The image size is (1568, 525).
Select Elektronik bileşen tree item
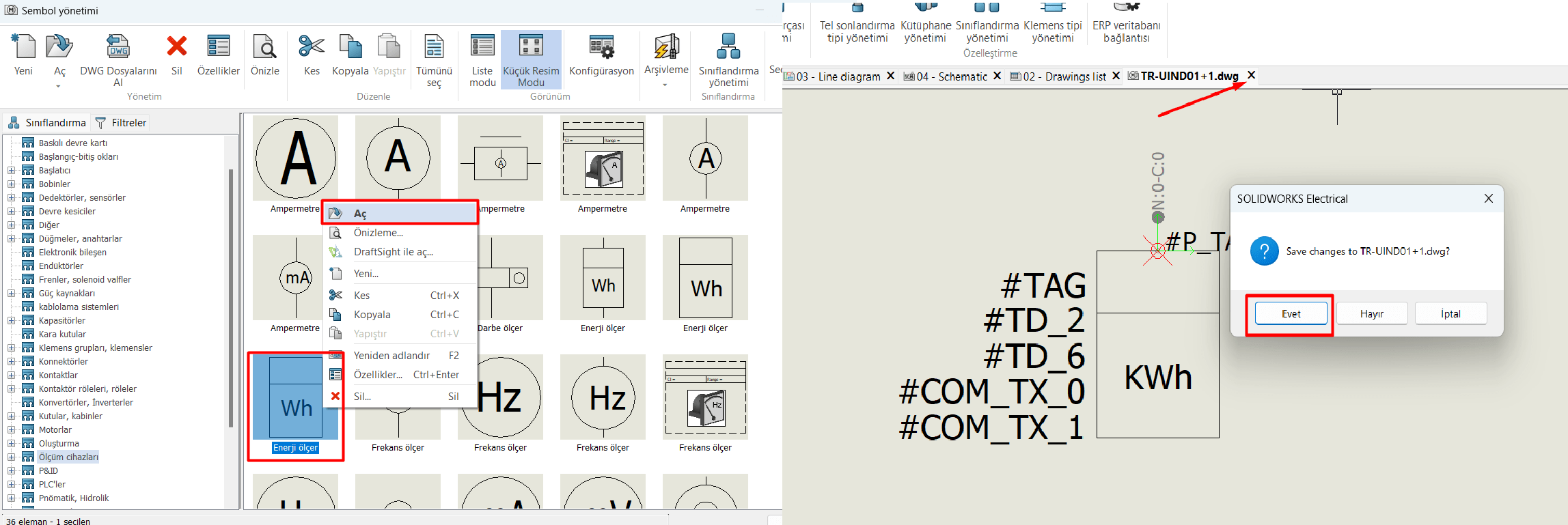pyautogui.click(x=72, y=252)
